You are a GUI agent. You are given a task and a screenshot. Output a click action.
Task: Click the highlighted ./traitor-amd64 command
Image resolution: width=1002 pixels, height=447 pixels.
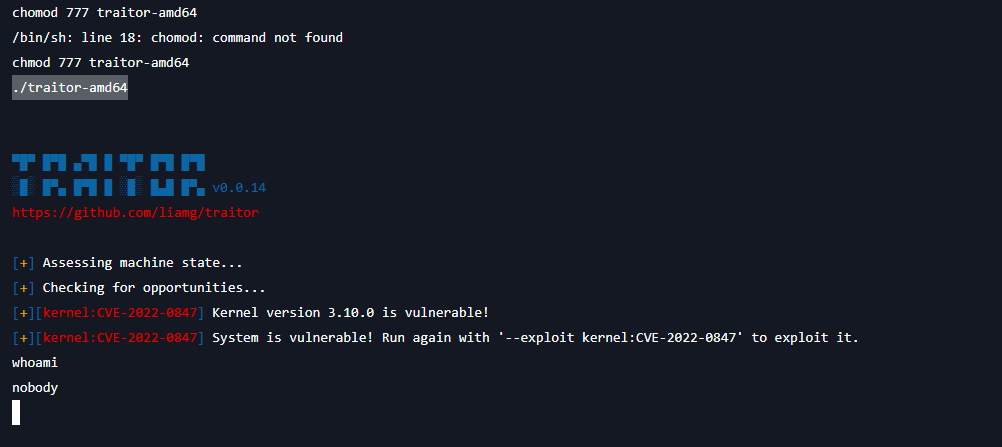pos(70,88)
